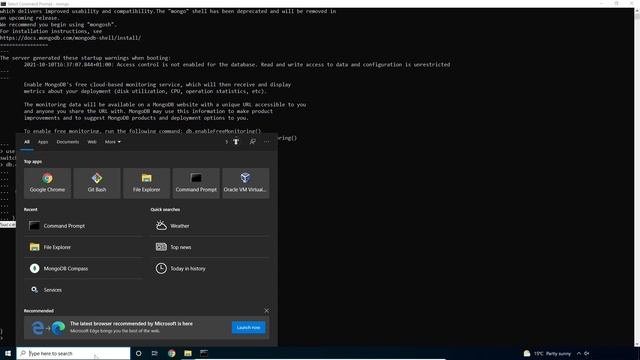Image resolution: width=640 pixels, height=360 pixels.
Task: Switch to the Web search tab
Action: [92, 142]
